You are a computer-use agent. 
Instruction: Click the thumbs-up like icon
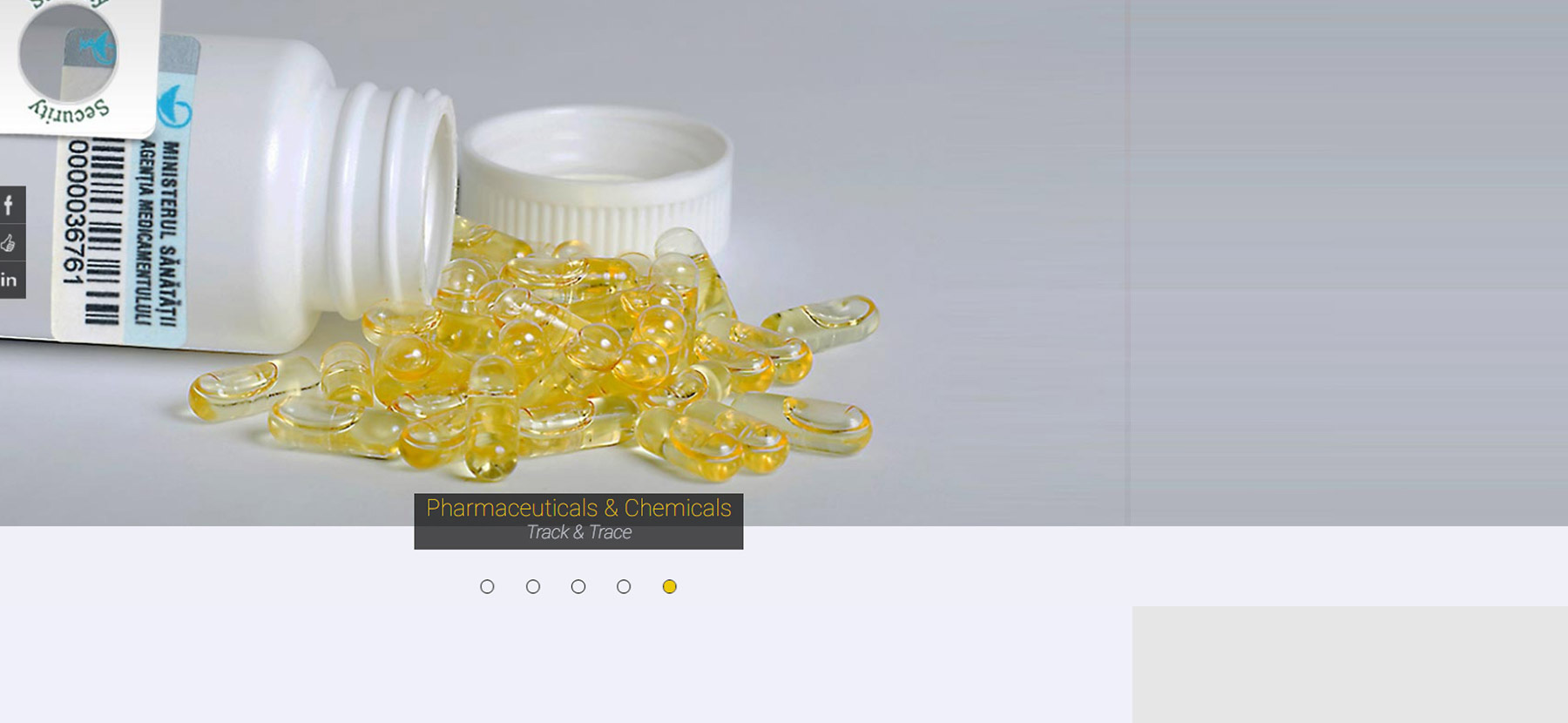click(x=10, y=243)
